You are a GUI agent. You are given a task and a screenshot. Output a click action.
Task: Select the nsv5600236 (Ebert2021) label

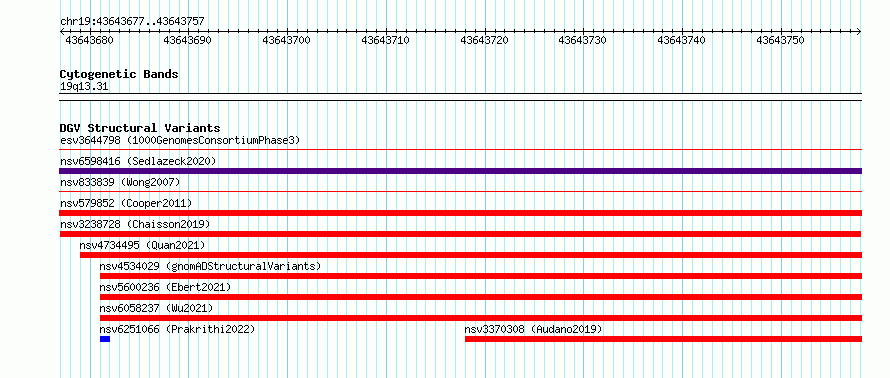click(165, 287)
